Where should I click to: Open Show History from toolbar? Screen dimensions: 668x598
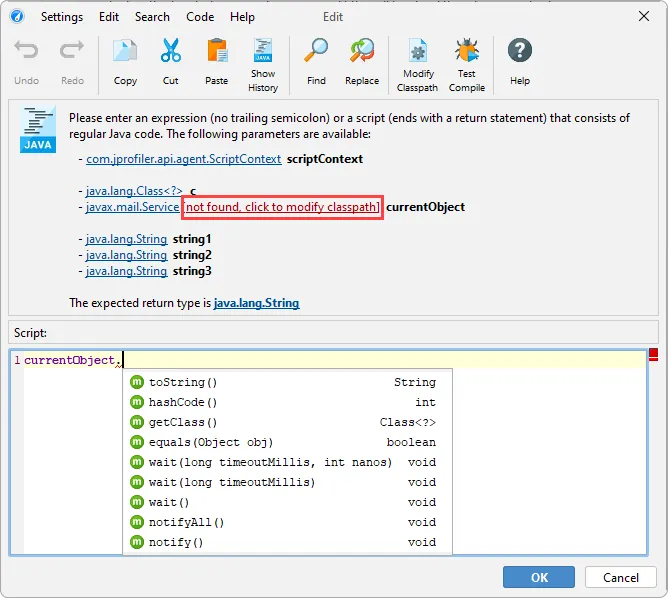pos(263,65)
